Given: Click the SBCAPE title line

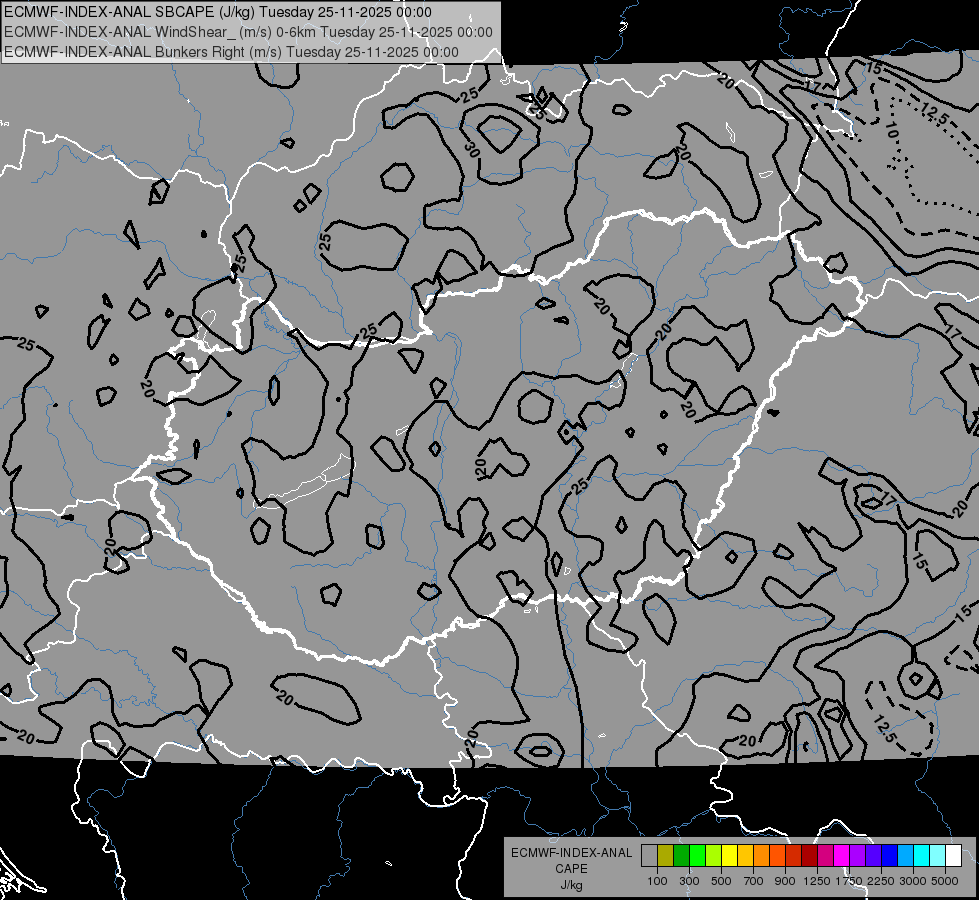Looking at the screenshot, I should [x=217, y=12].
